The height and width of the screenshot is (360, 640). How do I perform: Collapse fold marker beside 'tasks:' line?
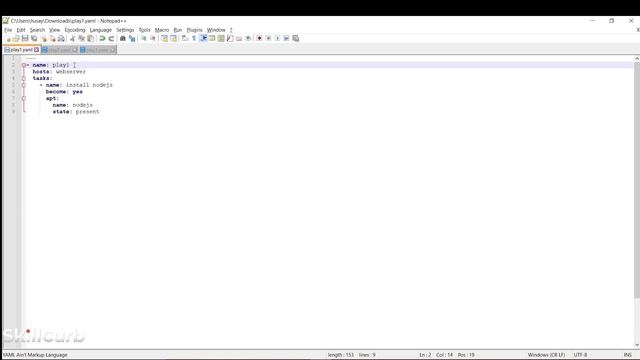coord(24,78)
